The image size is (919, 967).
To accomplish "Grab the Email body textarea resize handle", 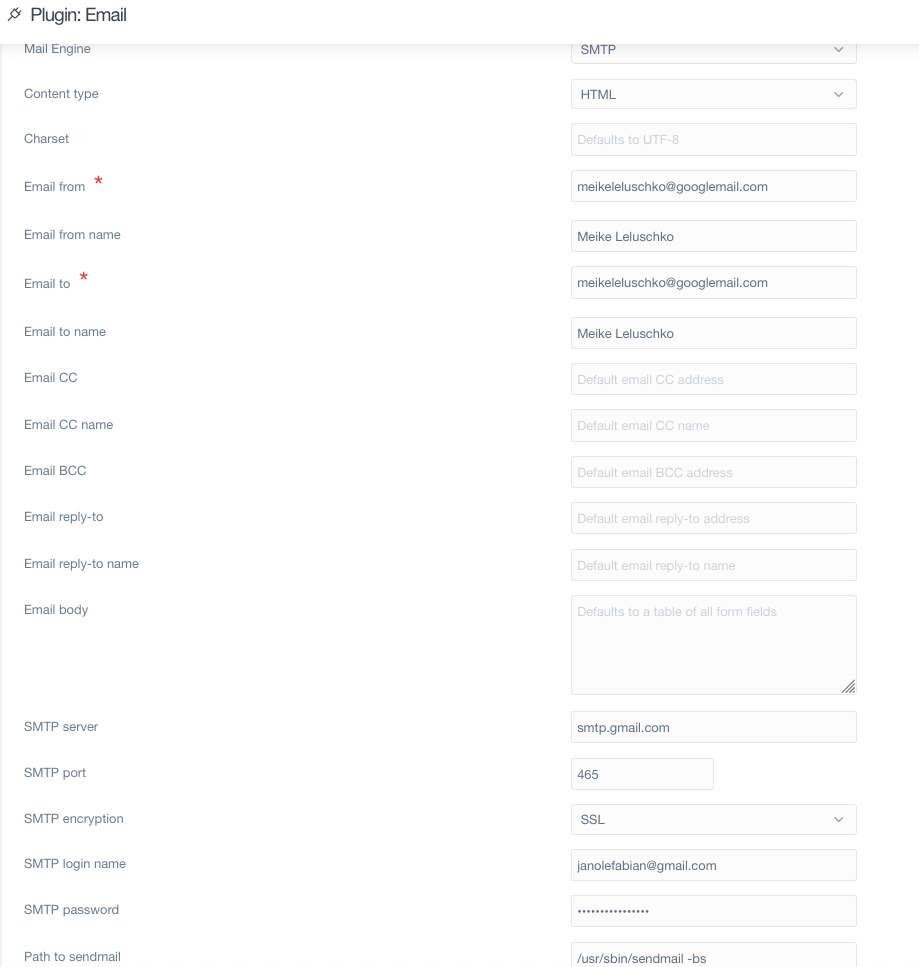I will click(x=848, y=686).
